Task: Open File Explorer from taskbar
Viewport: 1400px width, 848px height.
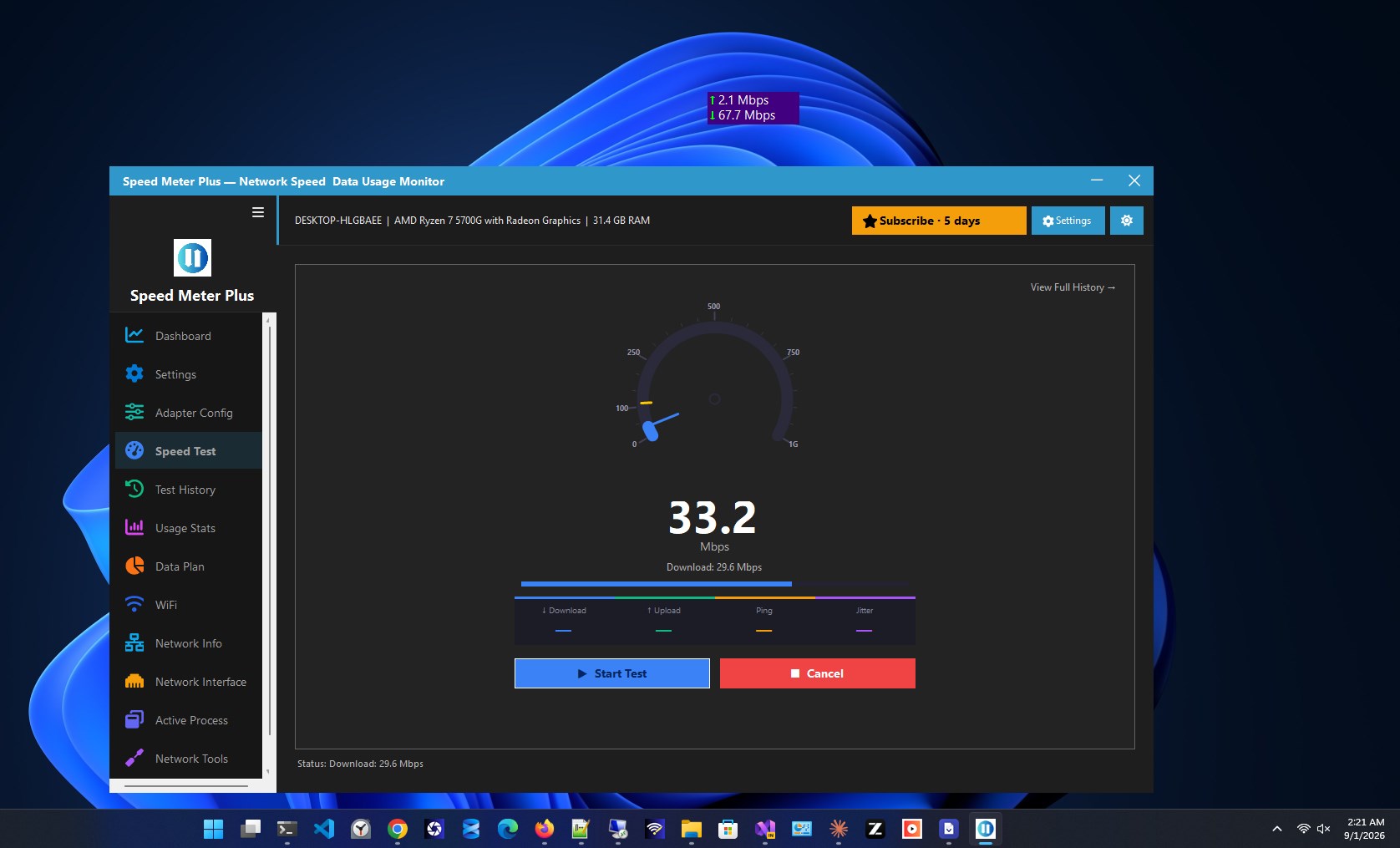Action: (x=691, y=829)
